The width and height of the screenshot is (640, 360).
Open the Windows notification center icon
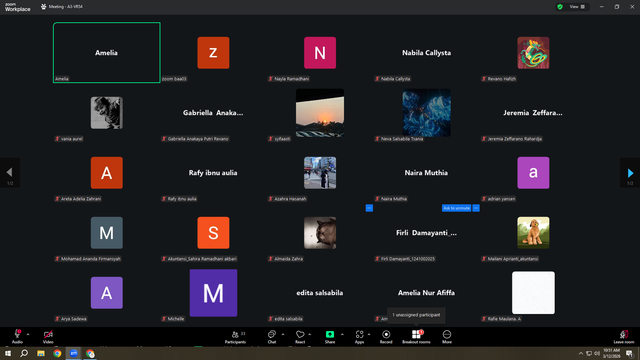(629, 353)
